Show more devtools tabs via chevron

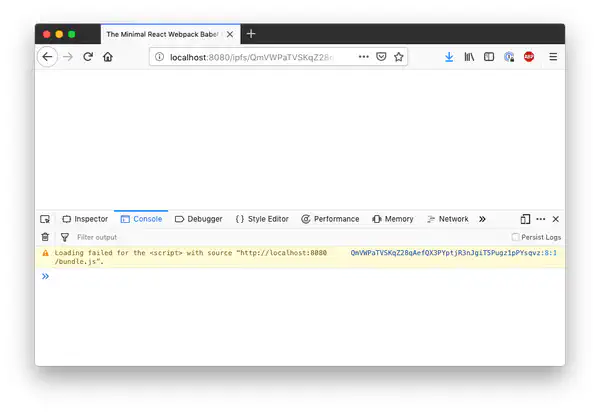tap(482, 219)
